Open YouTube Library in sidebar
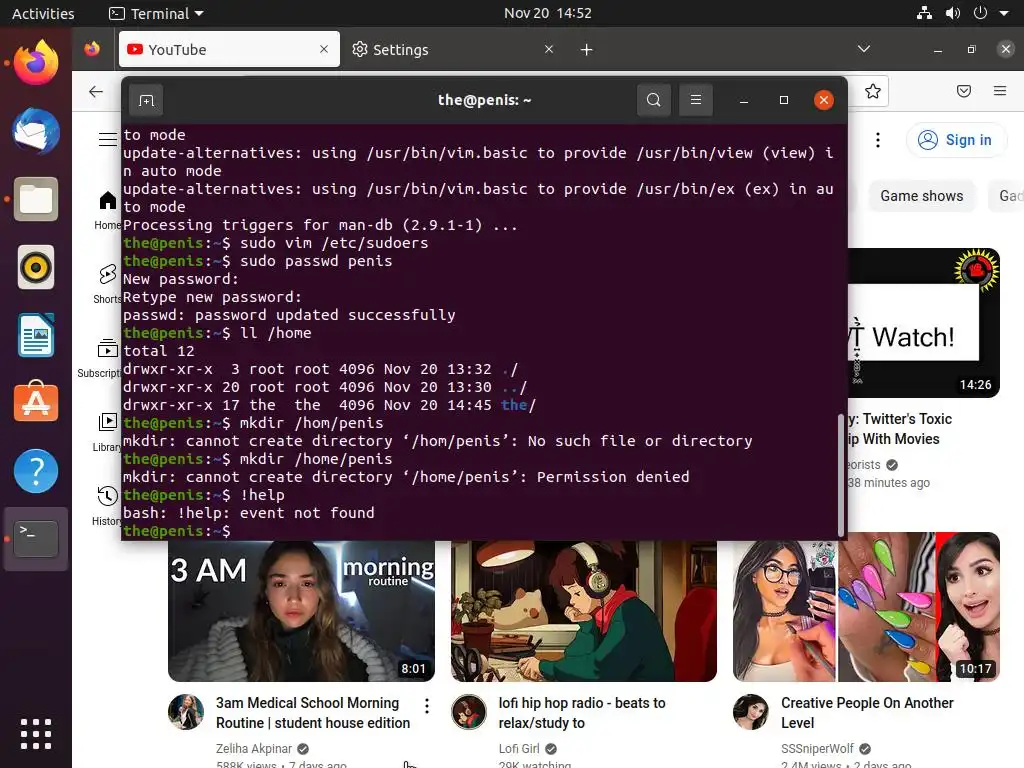The image size is (1024, 768). (x=108, y=432)
